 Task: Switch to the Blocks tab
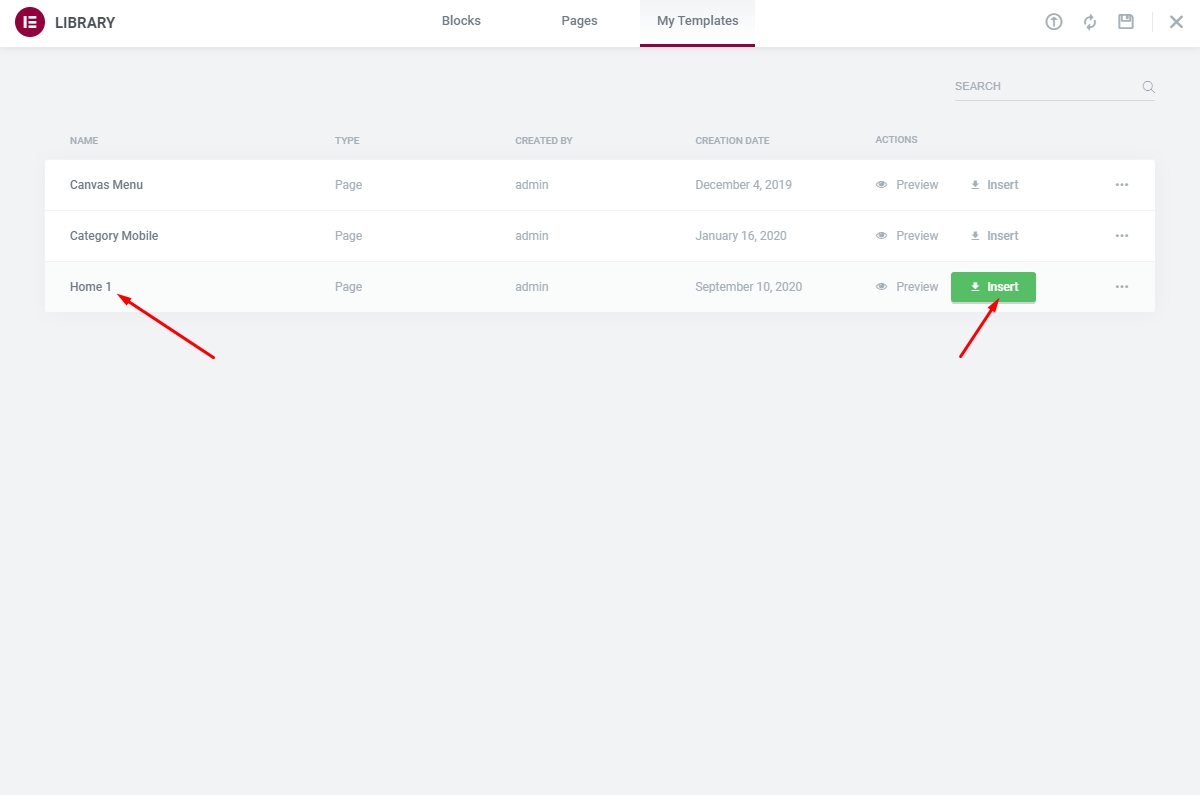pos(461,21)
